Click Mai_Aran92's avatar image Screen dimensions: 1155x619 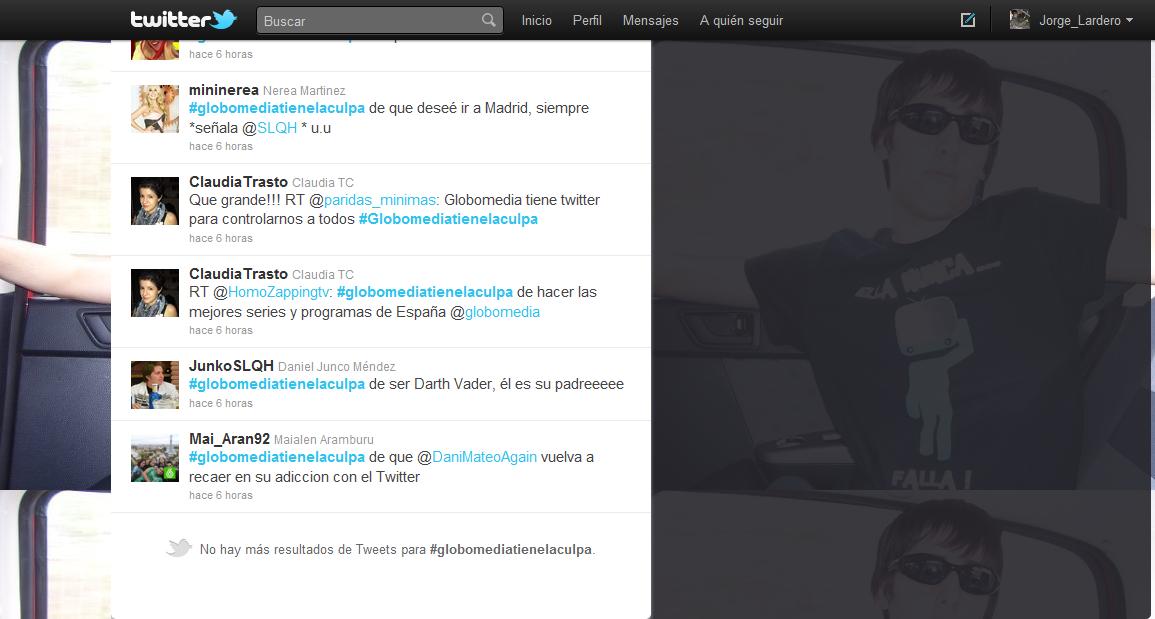coord(155,458)
